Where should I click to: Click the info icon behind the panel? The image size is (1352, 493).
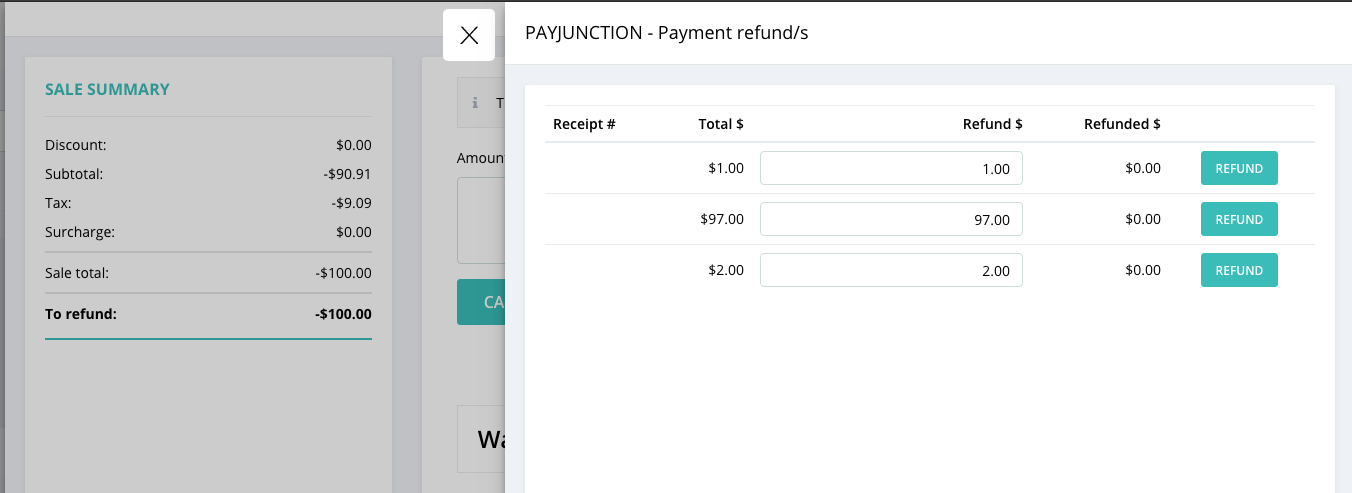[475, 103]
